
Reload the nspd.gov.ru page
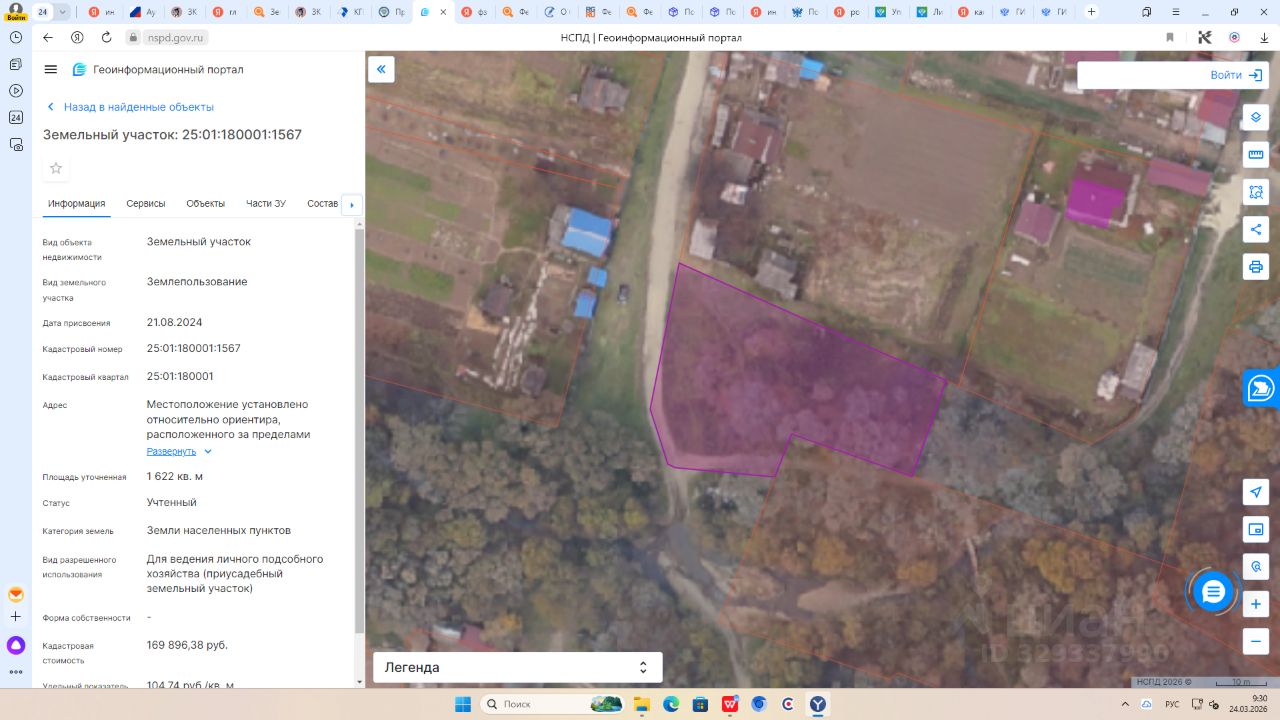[x=106, y=37]
